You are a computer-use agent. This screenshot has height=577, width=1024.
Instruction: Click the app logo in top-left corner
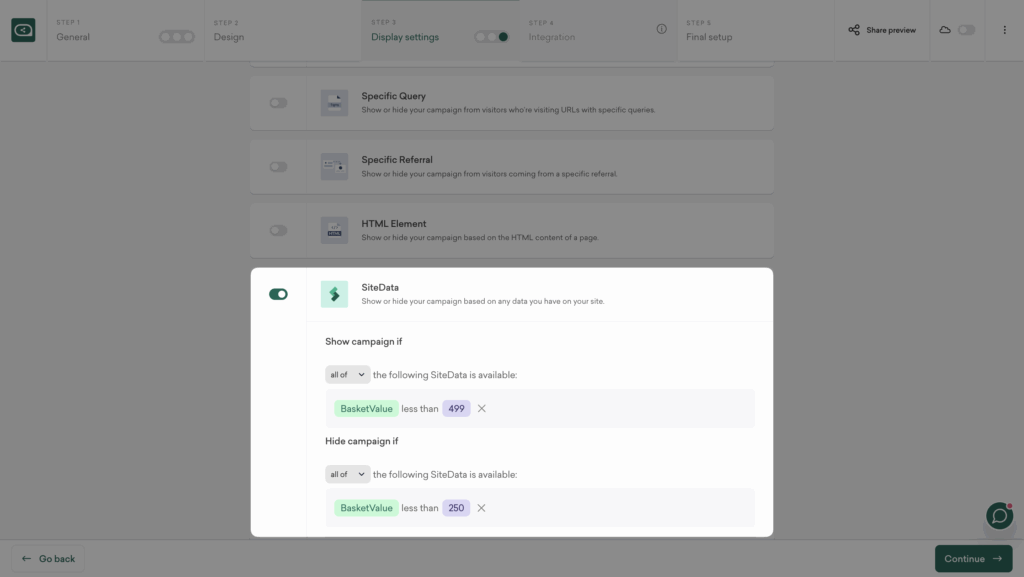click(23, 30)
